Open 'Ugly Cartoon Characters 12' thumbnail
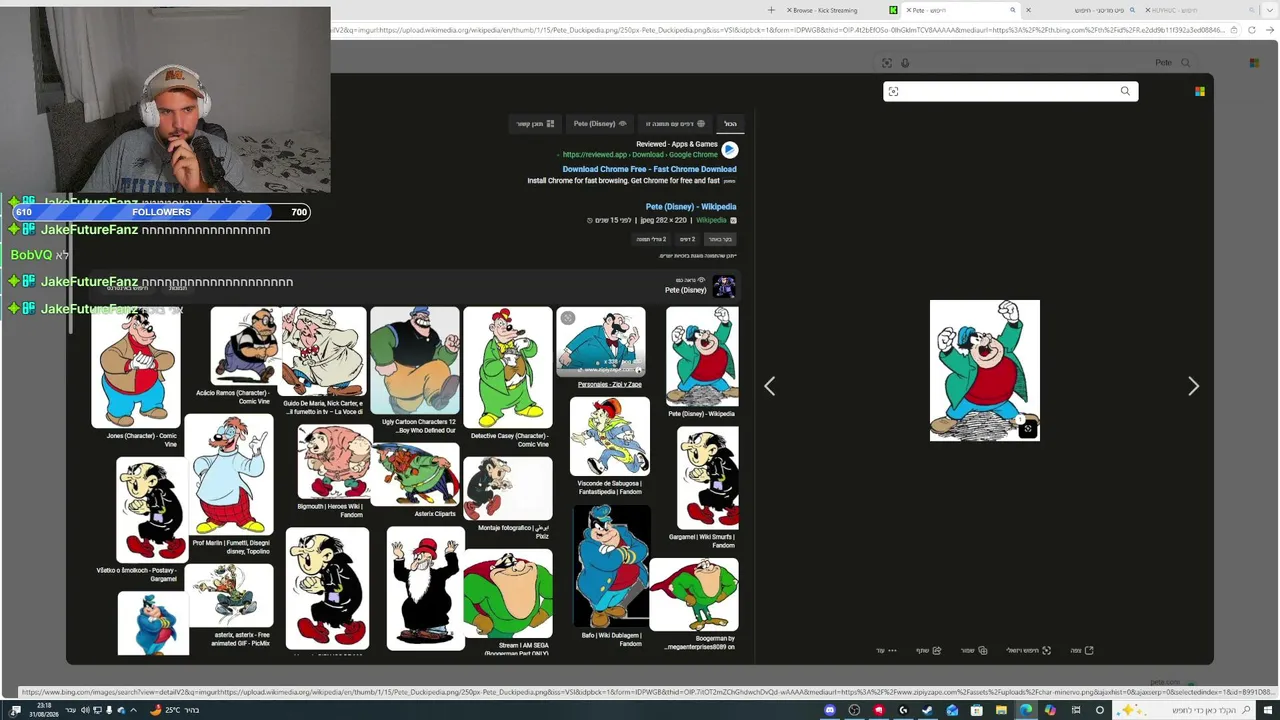The height and width of the screenshot is (720, 1280). click(415, 361)
